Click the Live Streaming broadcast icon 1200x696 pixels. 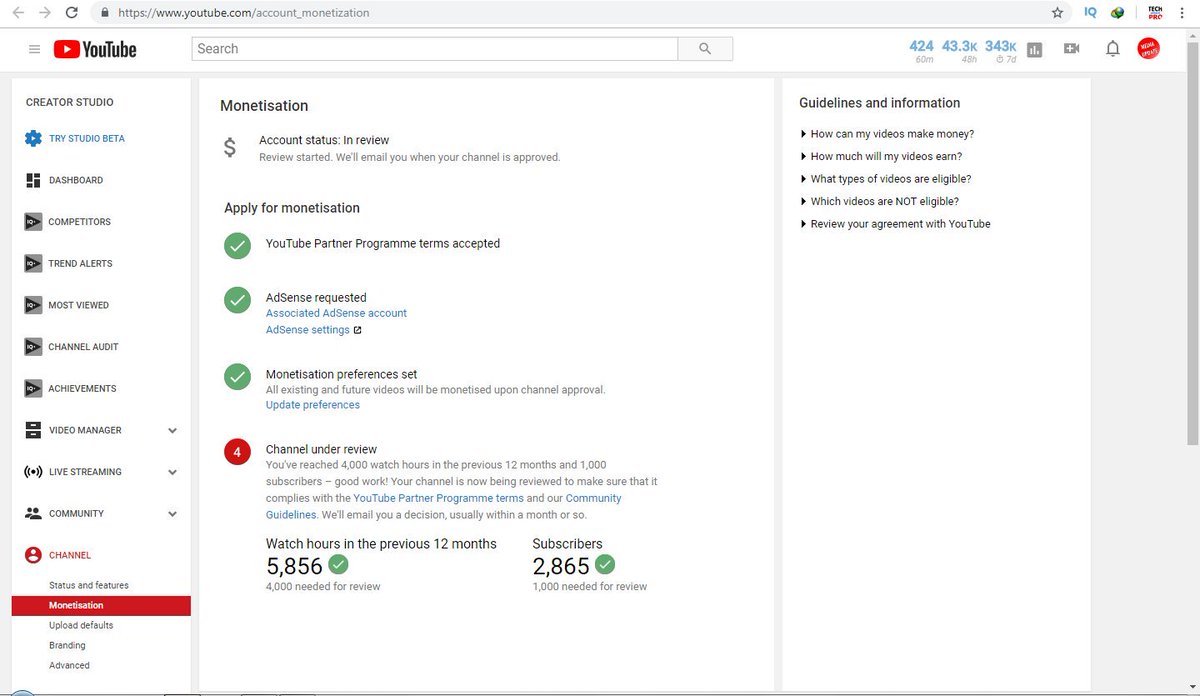tap(33, 472)
